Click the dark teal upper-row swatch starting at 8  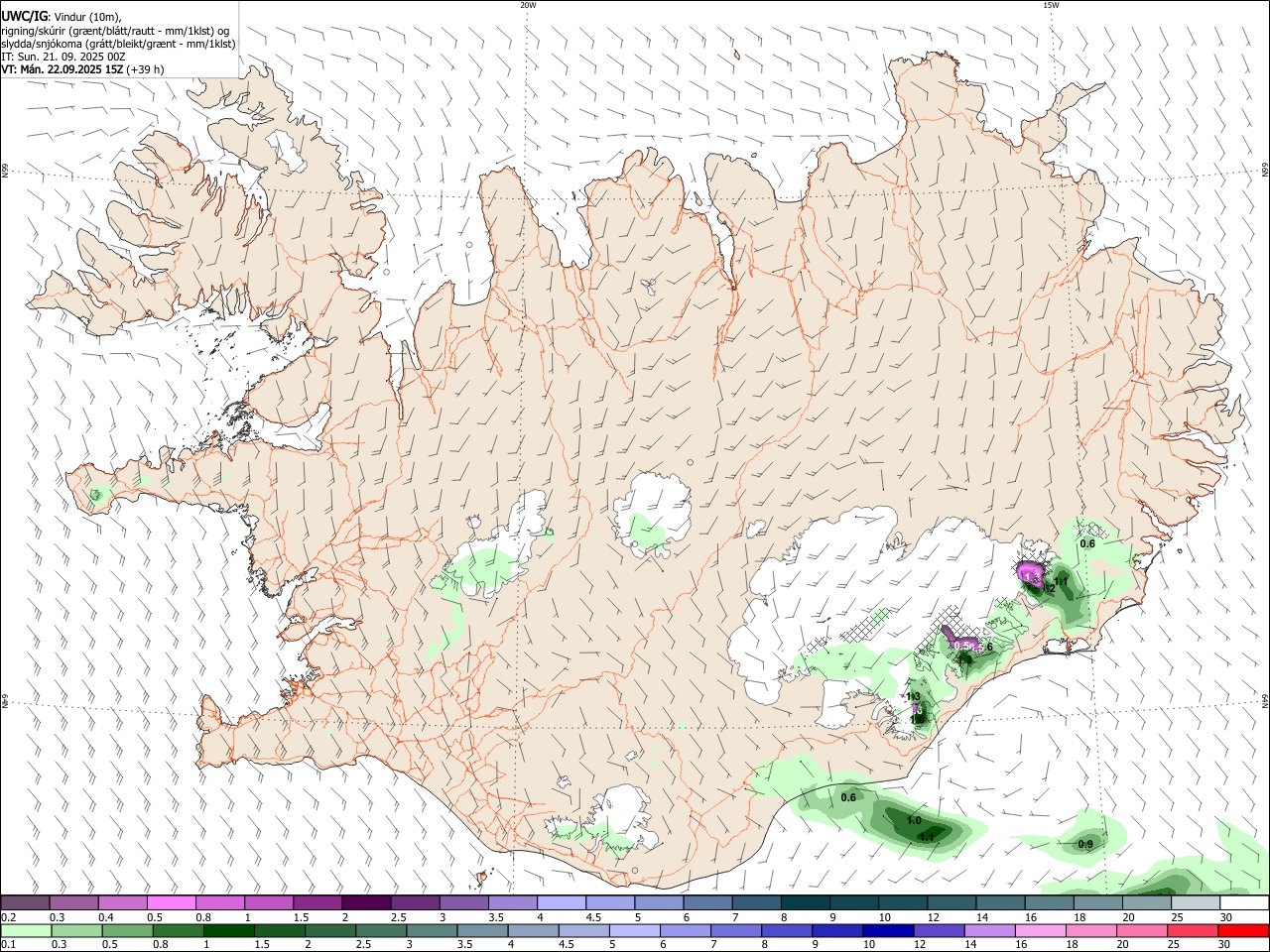(806, 903)
